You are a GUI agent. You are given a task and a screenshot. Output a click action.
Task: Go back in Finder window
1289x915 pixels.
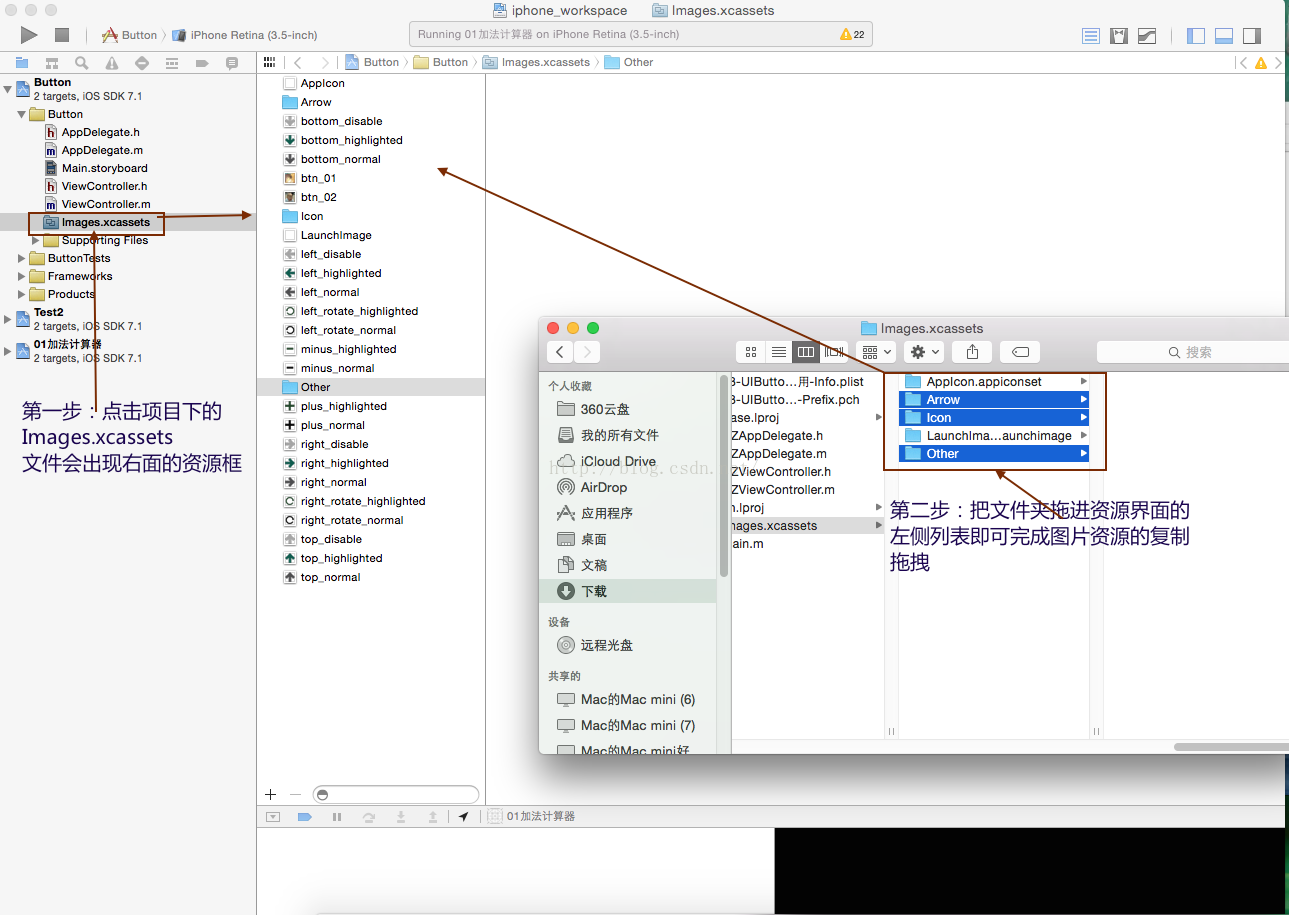point(560,352)
